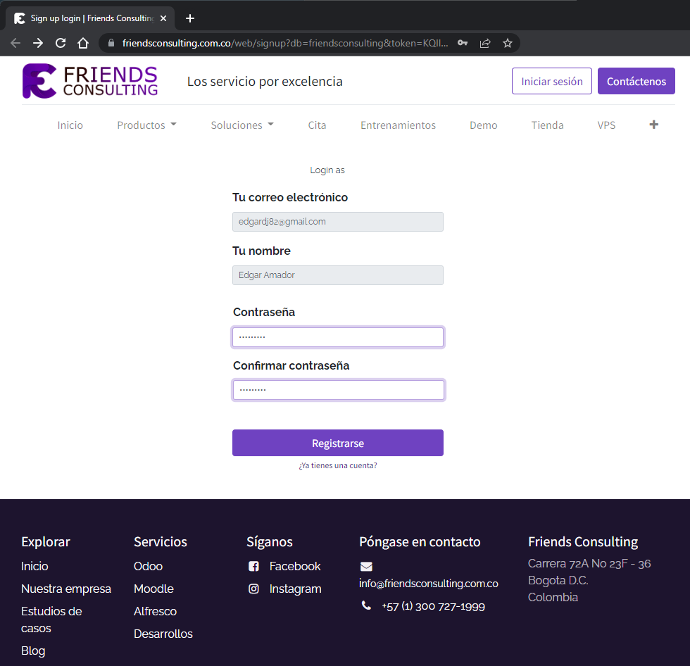
Task: Click the saved password key icon
Action: [462, 43]
